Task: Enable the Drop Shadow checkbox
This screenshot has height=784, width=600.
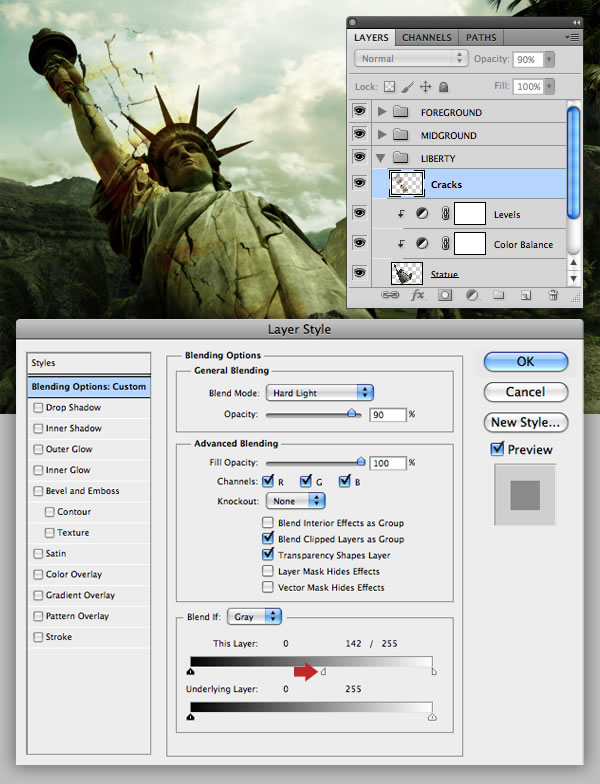Action: pyautogui.click(x=38, y=408)
